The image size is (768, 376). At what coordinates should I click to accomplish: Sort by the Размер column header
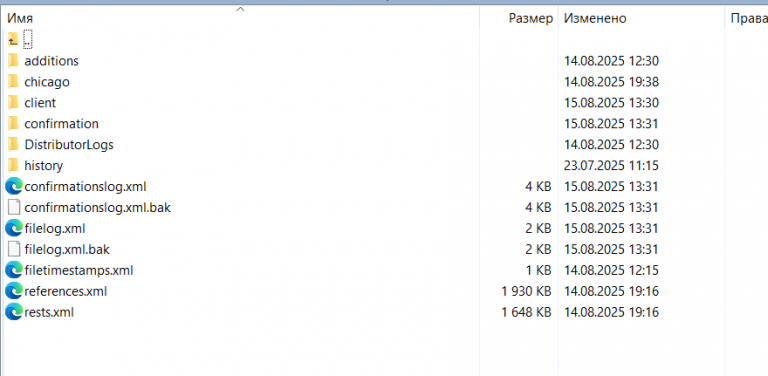tap(531, 19)
